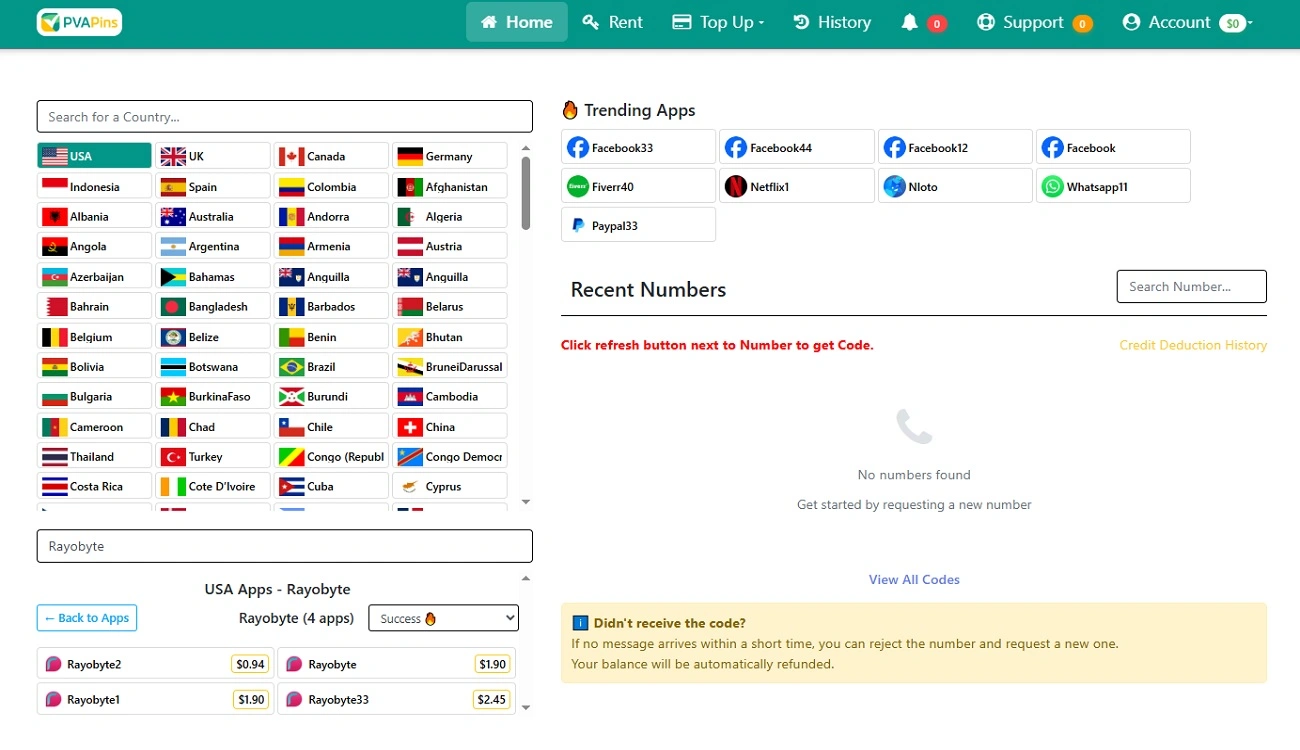Select Bhutan in the country grid
The image size is (1300, 750).
[x=449, y=337]
